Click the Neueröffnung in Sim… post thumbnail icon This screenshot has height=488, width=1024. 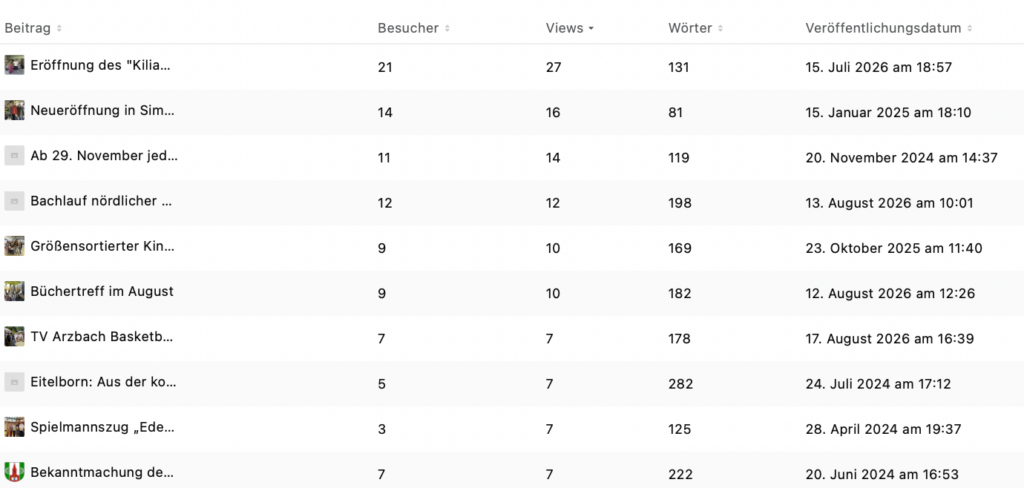14,110
